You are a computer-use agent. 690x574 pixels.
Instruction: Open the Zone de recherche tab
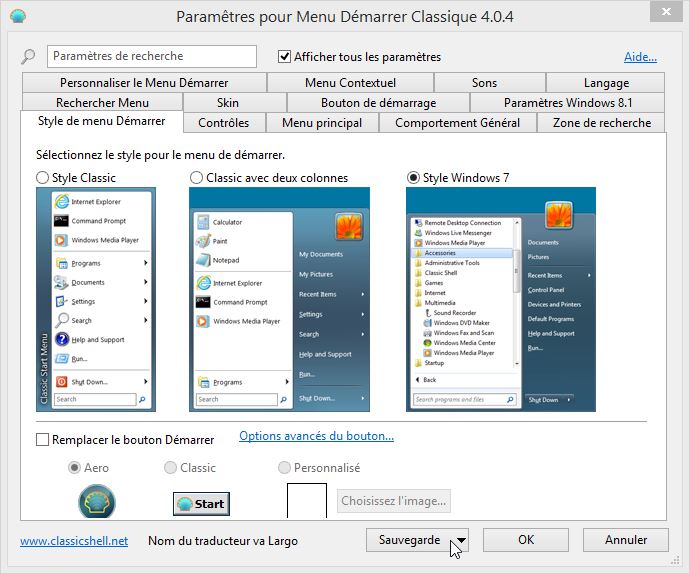[x=601, y=123]
